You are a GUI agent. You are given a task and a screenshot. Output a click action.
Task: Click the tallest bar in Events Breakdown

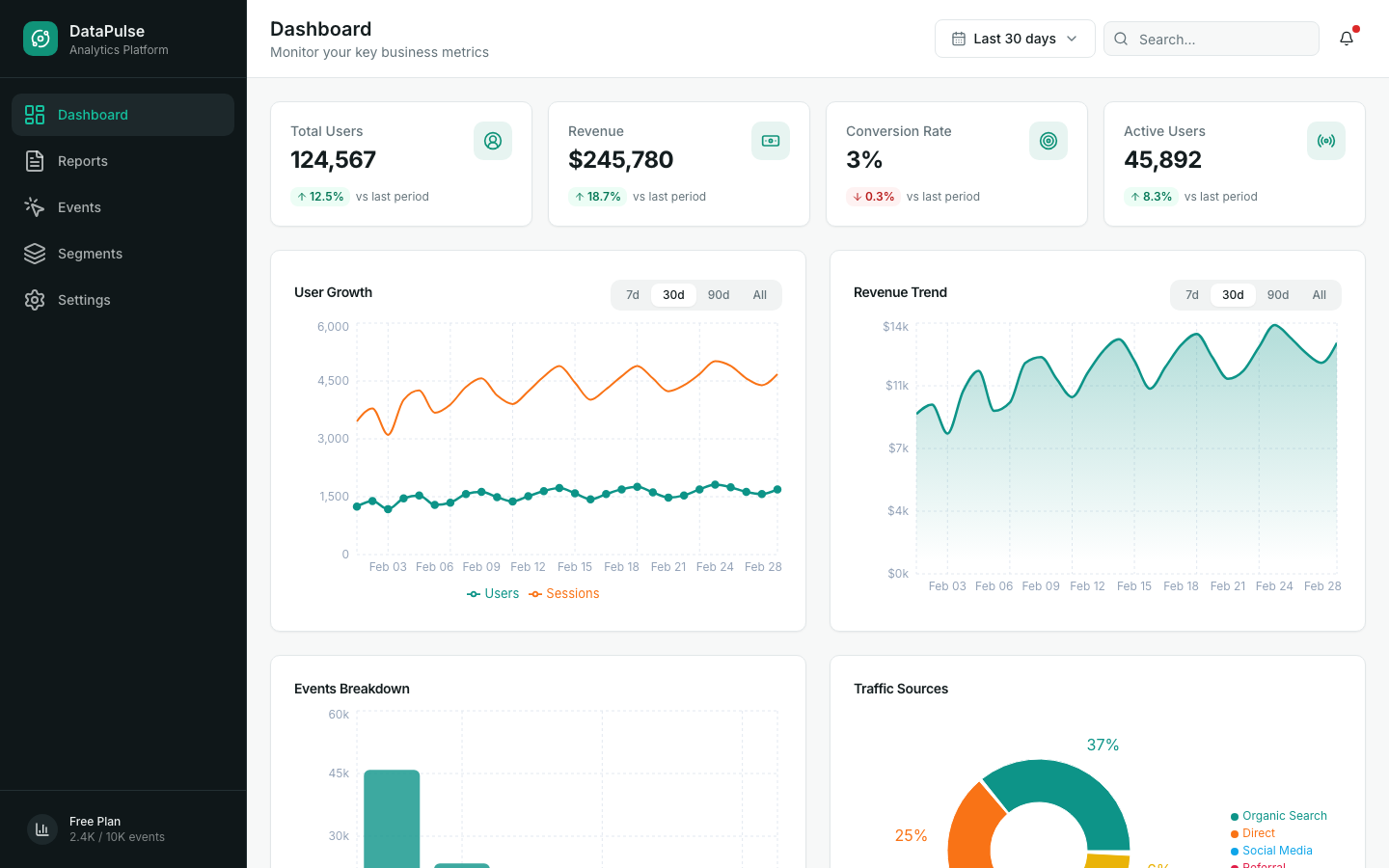(x=392, y=819)
